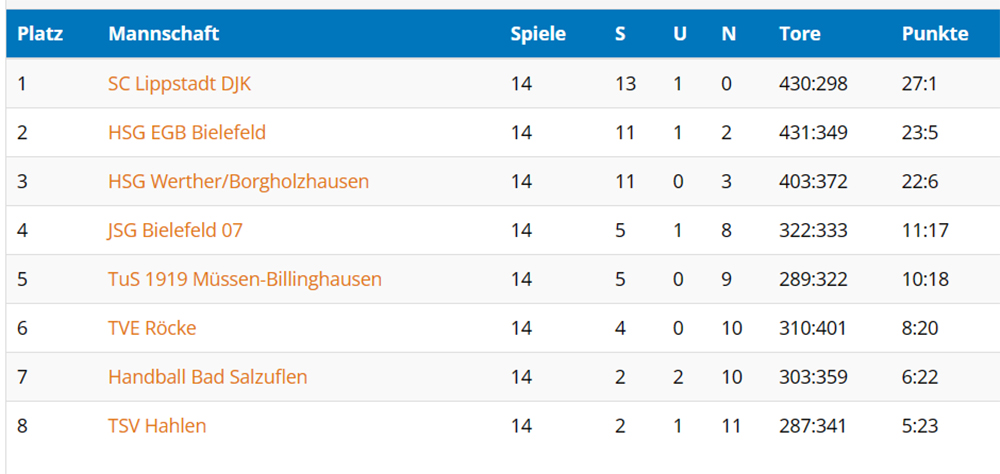The width and height of the screenshot is (1000, 474).
Task: Click the Tore column header
Action: [800, 34]
